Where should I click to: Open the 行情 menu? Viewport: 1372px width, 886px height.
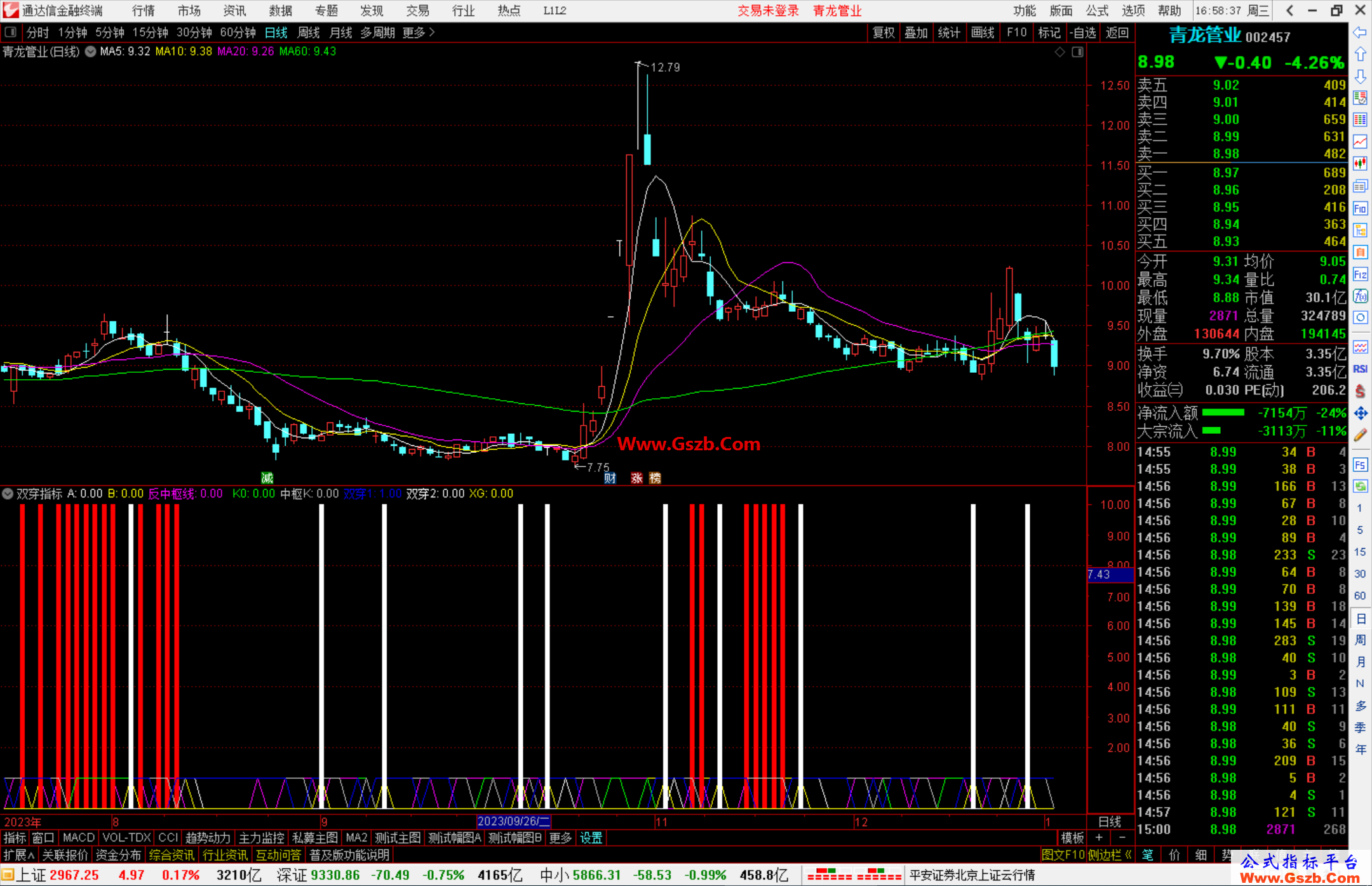(144, 11)
